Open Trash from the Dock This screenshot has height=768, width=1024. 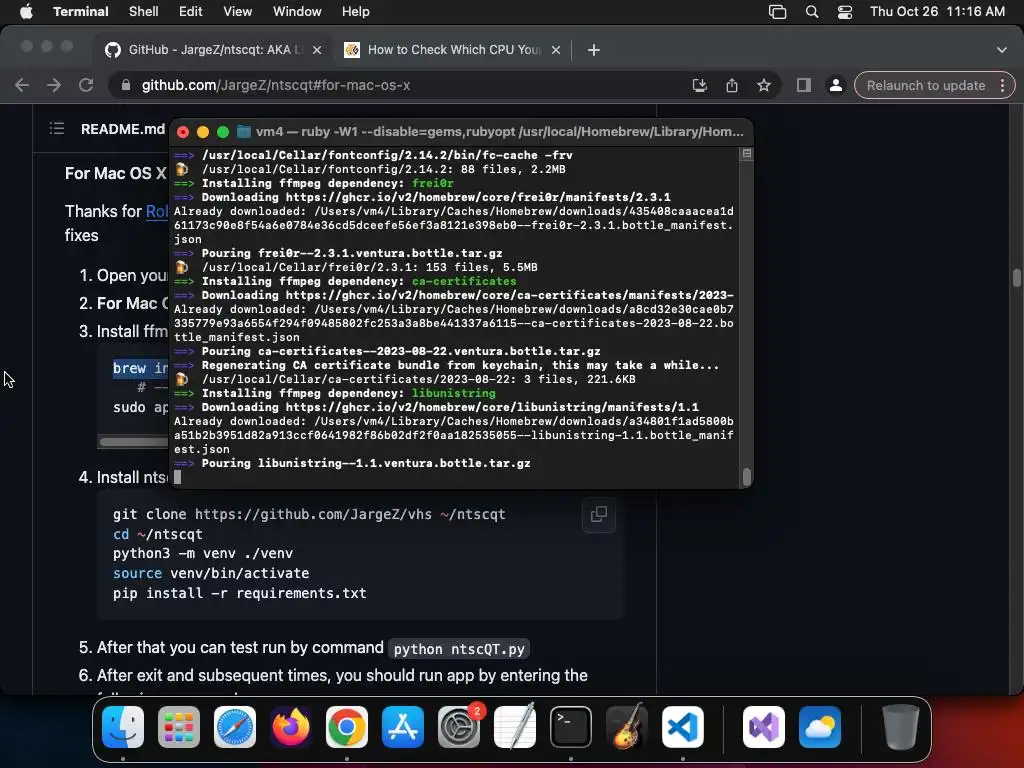901,727
